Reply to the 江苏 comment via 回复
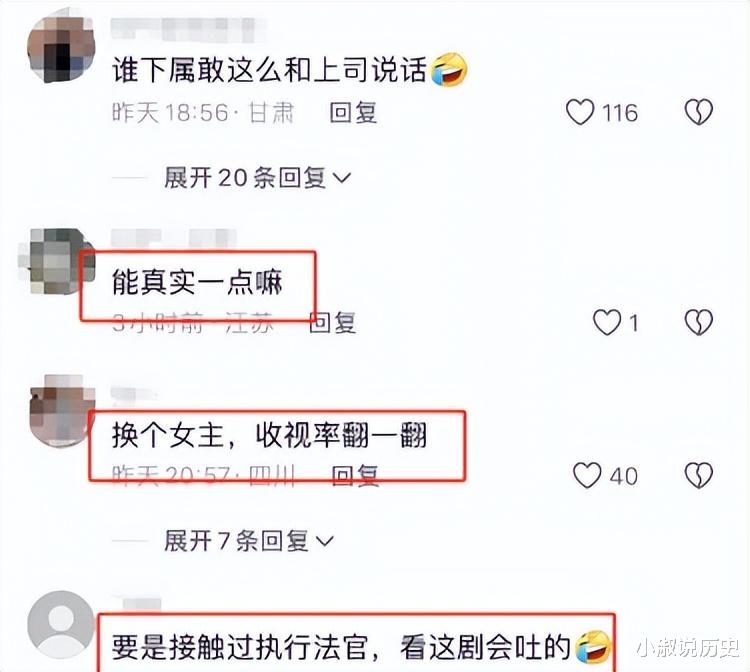The image size is (750, 672). pyautogui.click(x=332, y=322)
